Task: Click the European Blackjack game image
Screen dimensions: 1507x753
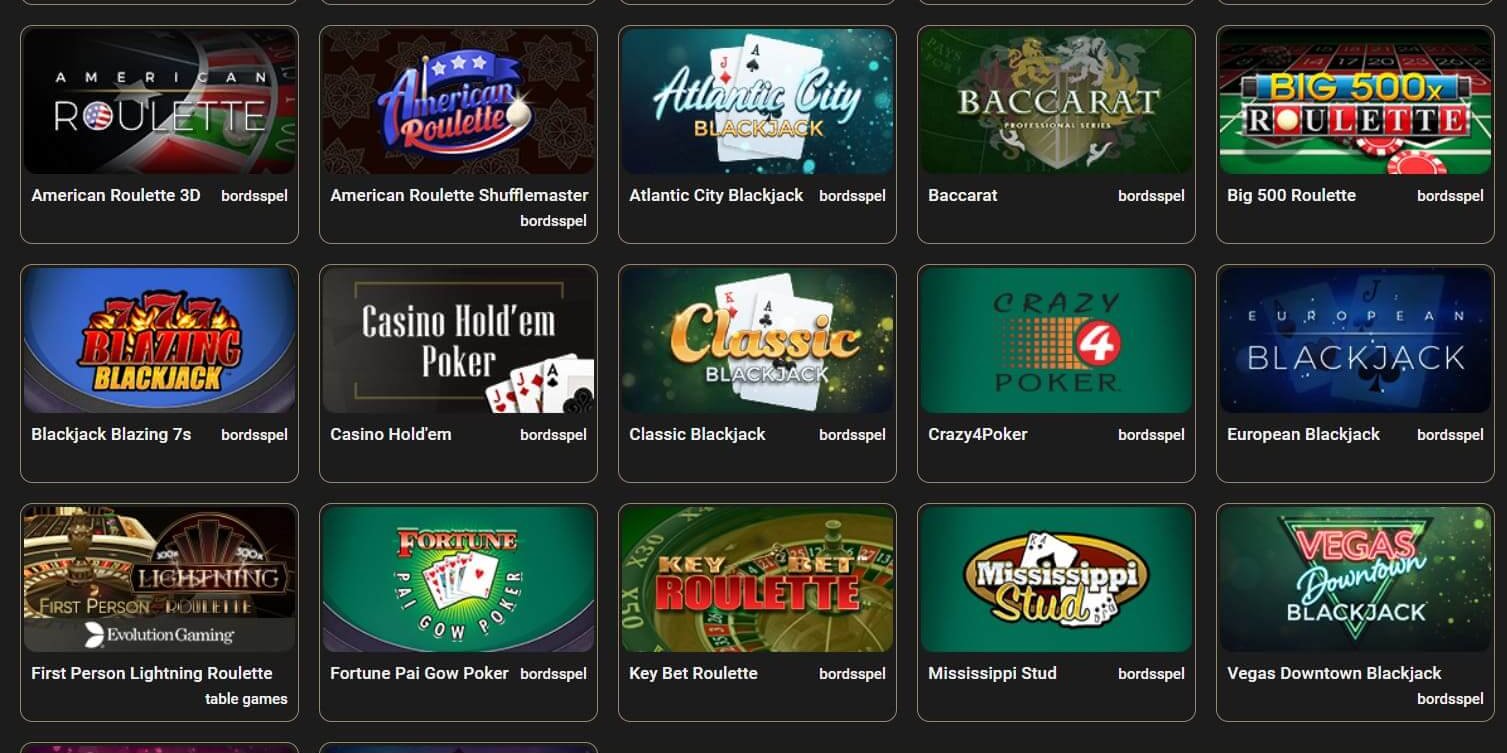Action: coord(1355,341)
